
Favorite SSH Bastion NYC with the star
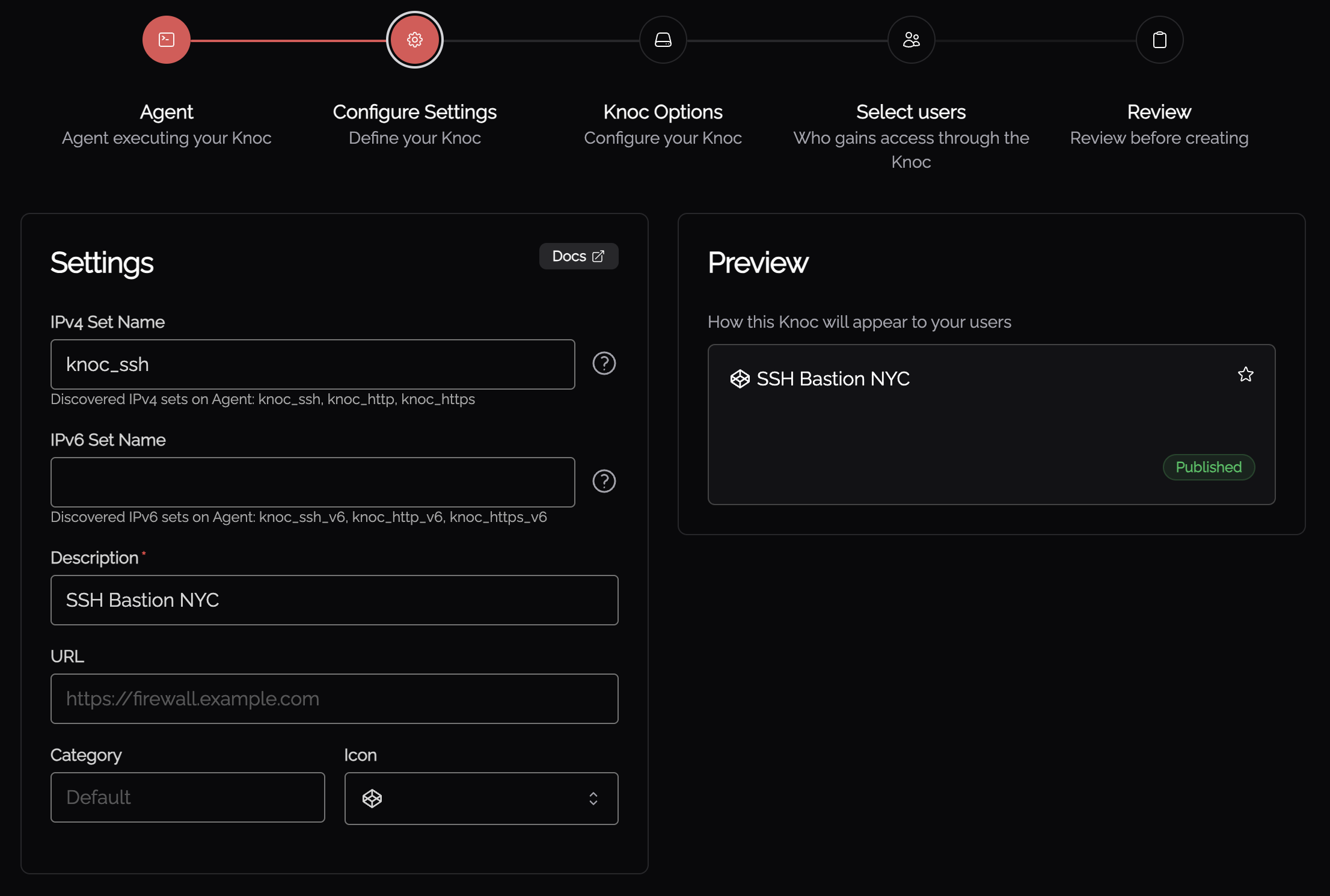(x=1246, y=375)
